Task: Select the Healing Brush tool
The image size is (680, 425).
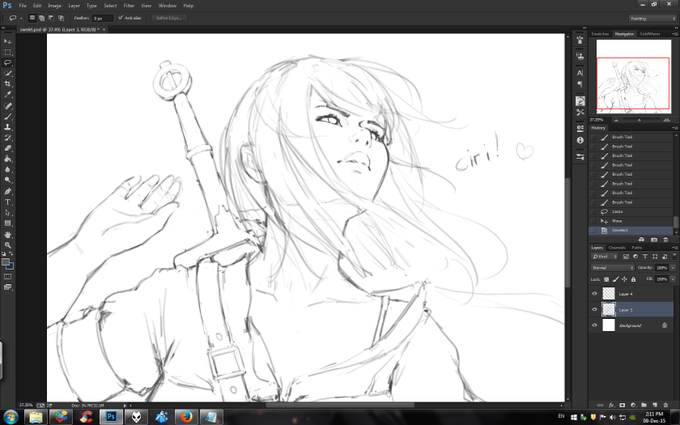Action: (7, 106)
